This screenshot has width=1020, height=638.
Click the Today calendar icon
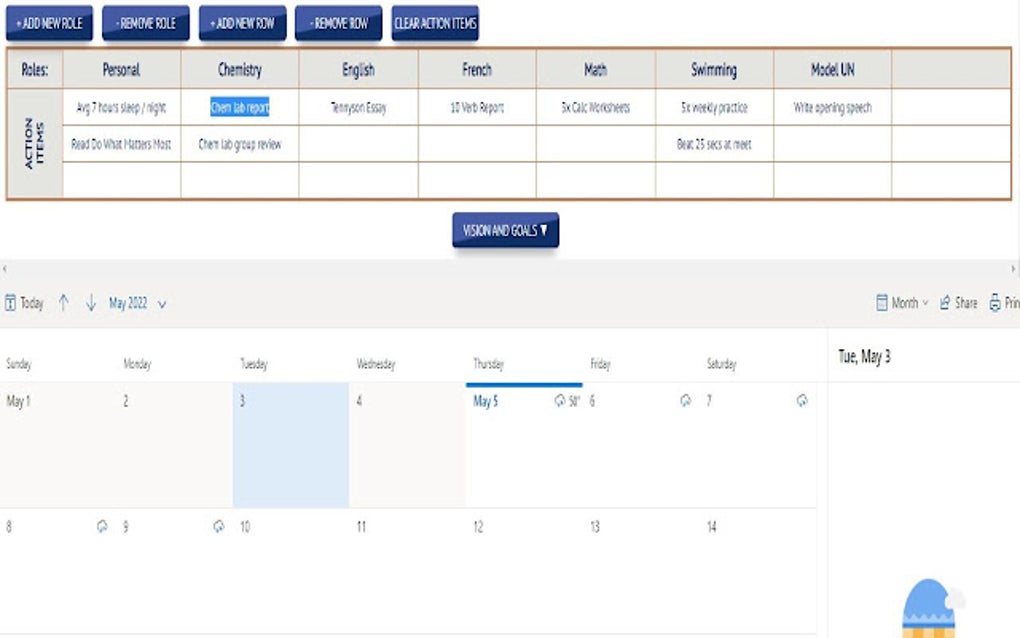click(13, 303)
